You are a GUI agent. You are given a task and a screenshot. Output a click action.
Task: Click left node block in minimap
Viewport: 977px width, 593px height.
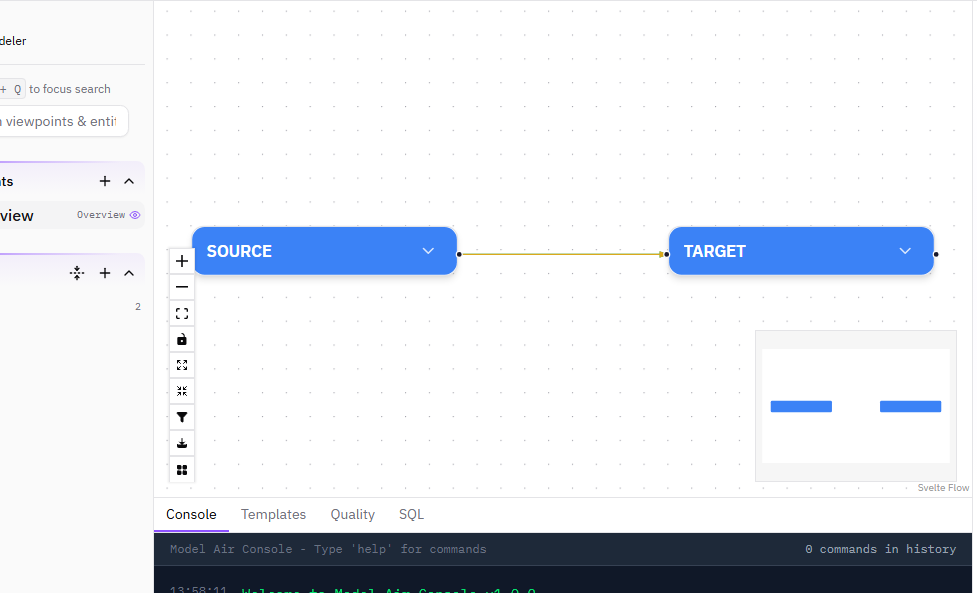click(x=801, y=407)
